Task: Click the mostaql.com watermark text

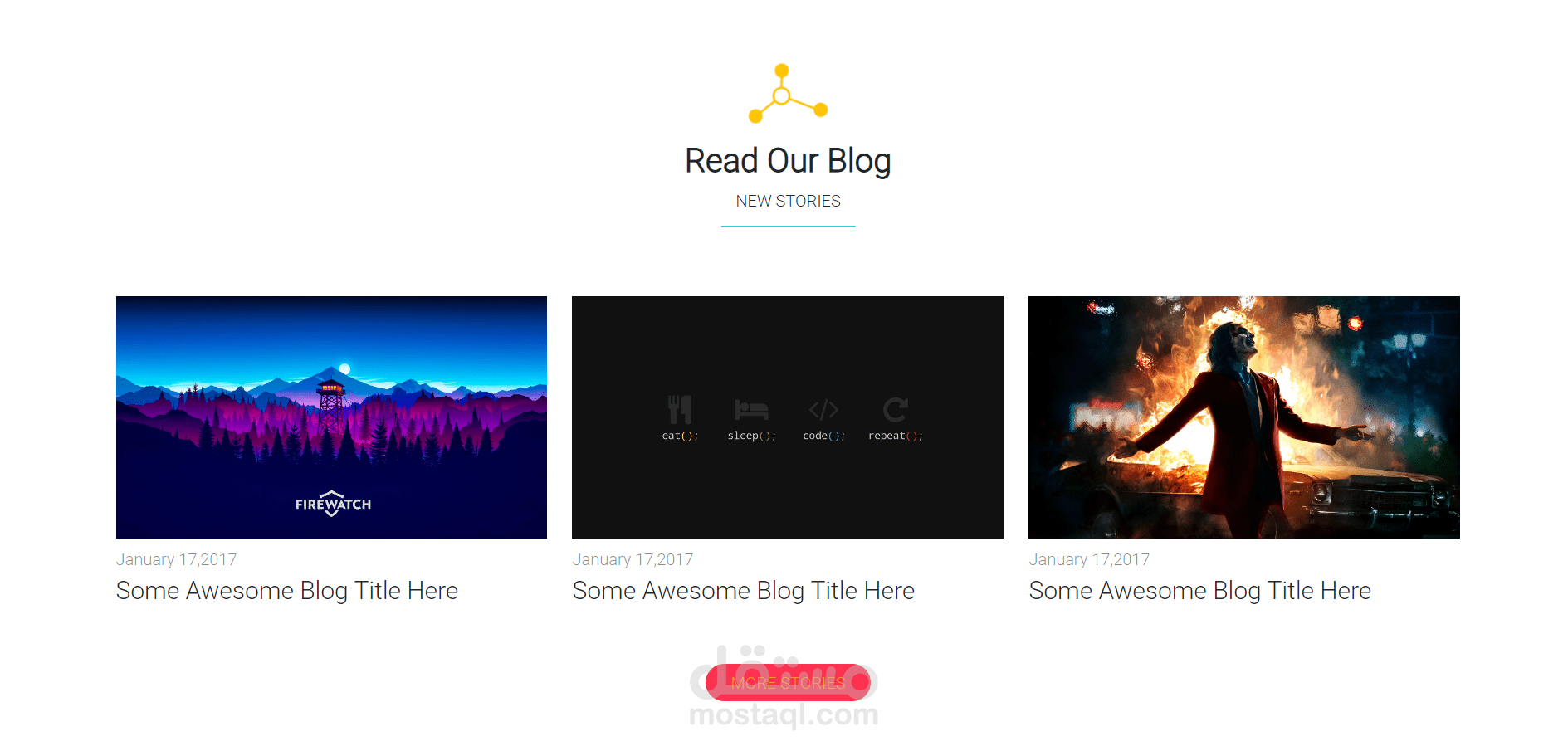Action: pyautogui.click(x=784, y=714)
